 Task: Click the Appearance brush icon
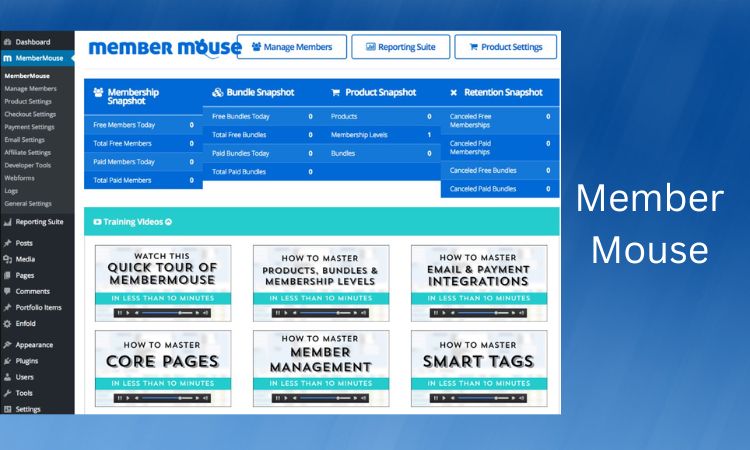8,345
